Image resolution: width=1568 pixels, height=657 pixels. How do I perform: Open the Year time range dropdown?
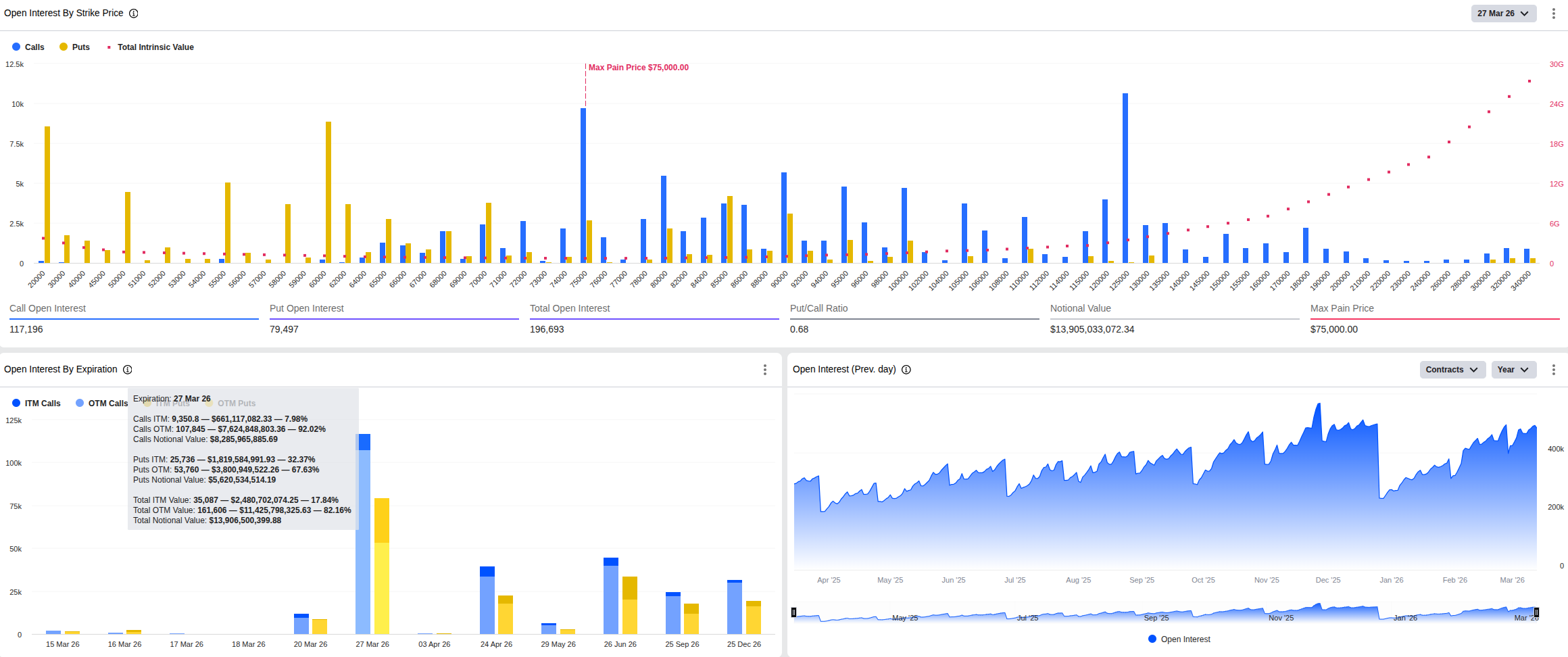[1513, 370]
